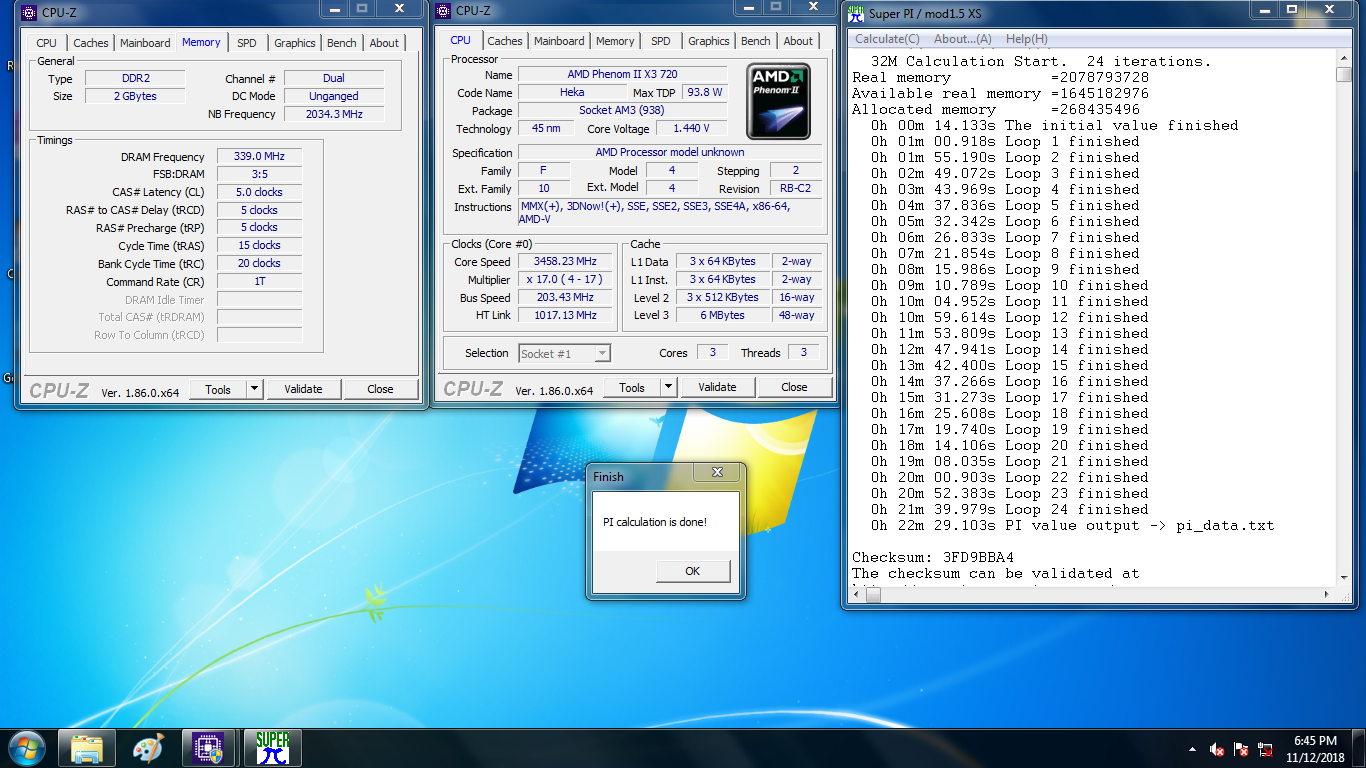Click Super PI horizontal scrollbar left arrow
Screen dimensions: 1366x768
point(855,595)
